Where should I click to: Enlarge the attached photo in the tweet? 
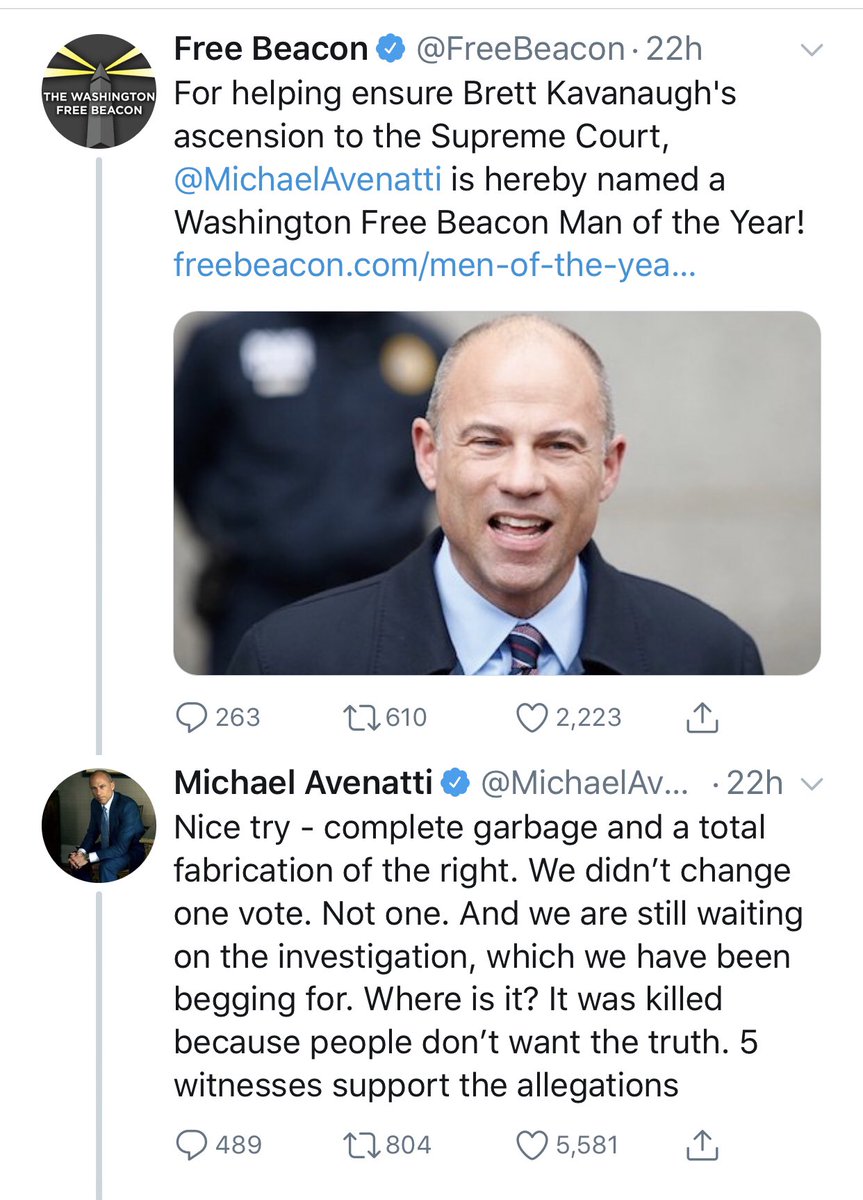point(497,492)
